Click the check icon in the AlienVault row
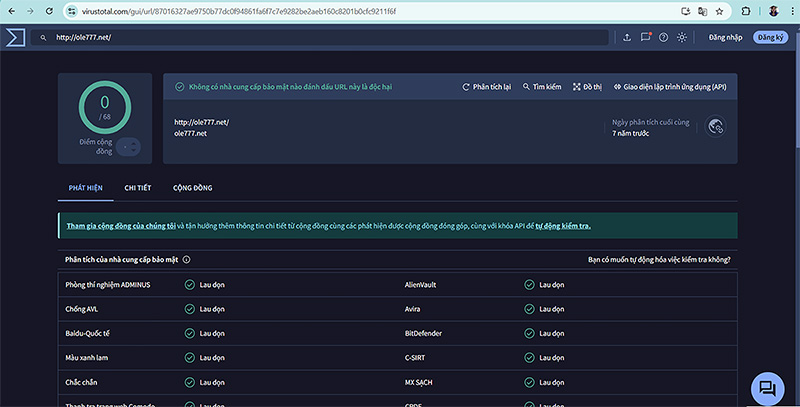The height and width of the screenshot is (407, 800). coord(529,285)
